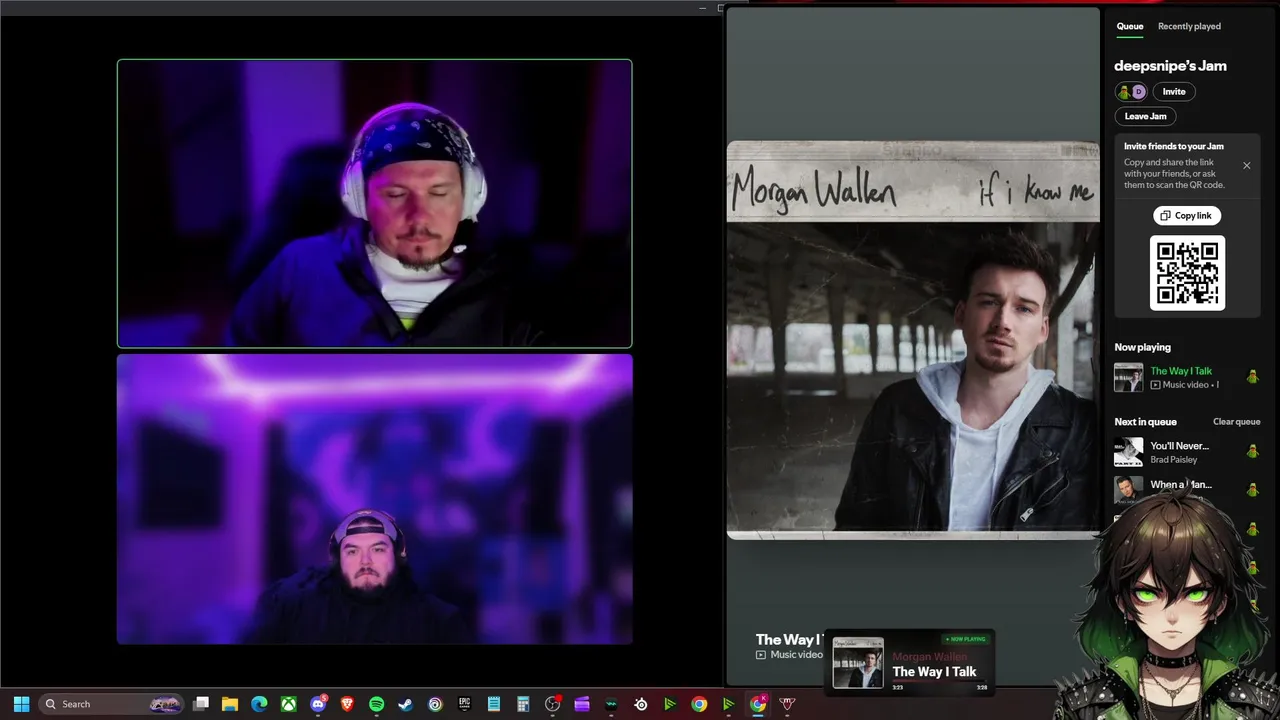Viewport: 1280px width, 720px height.
Task: Click the purple D member avatar
Action: coord(1138,92)
